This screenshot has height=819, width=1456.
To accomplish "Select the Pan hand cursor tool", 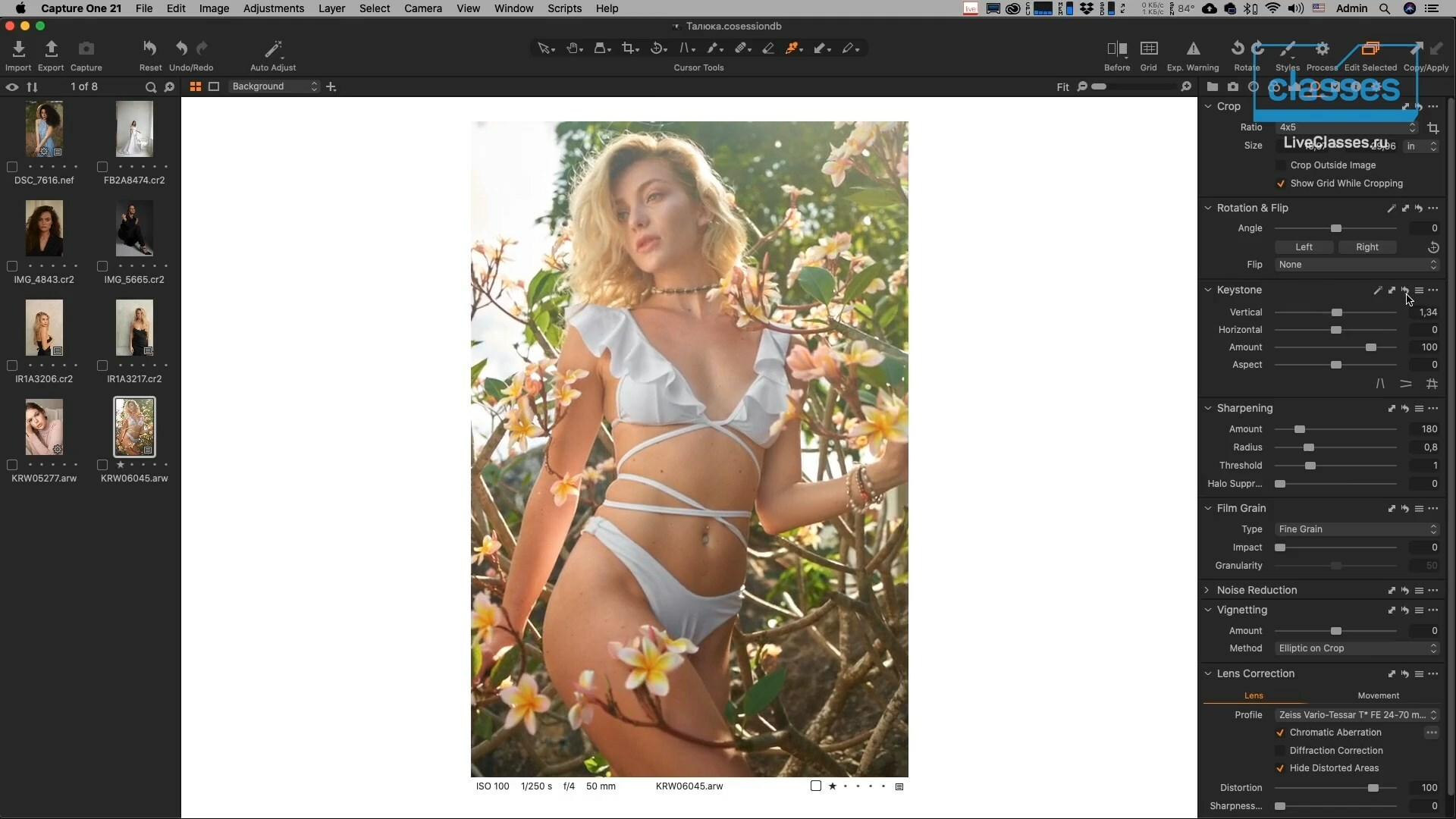I will 573,49.
